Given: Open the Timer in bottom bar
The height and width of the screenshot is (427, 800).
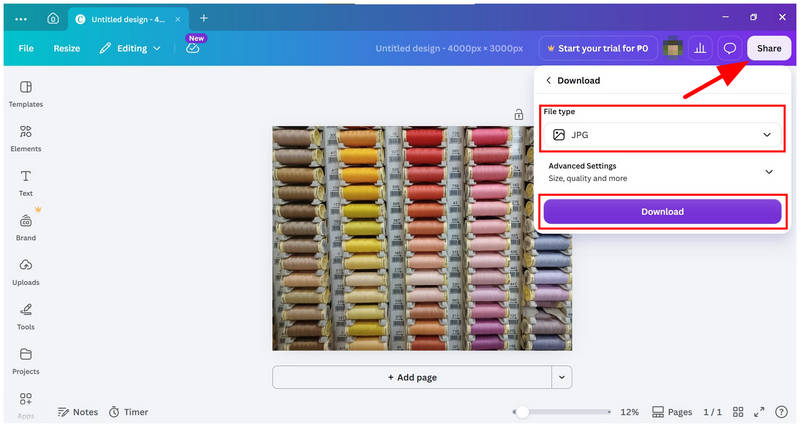Looking at the screenshot, I should coord(129,412).
